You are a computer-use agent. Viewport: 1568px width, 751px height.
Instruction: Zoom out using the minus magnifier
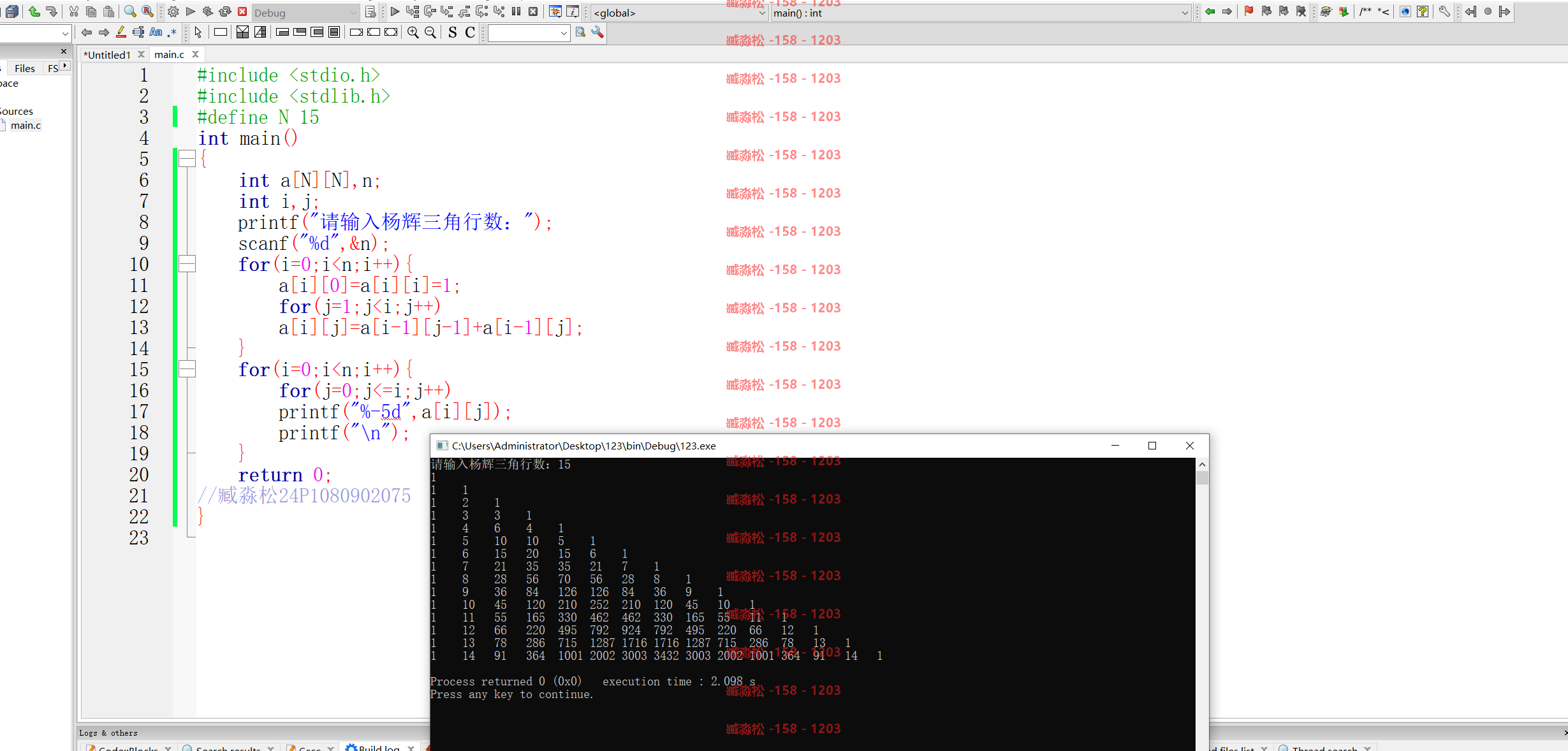click(430, 32)
